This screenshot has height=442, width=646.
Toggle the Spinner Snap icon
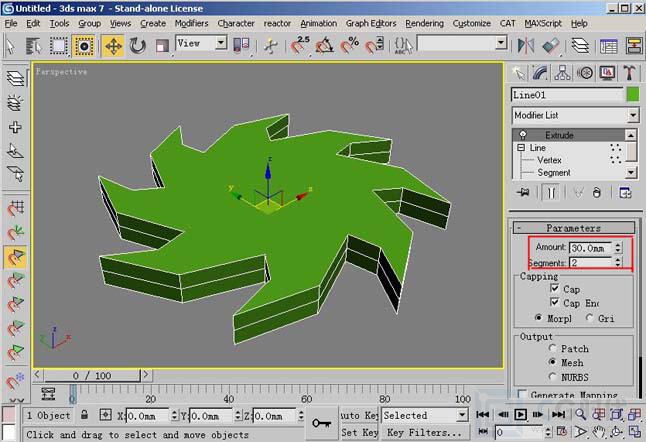(x=374, y=46)
